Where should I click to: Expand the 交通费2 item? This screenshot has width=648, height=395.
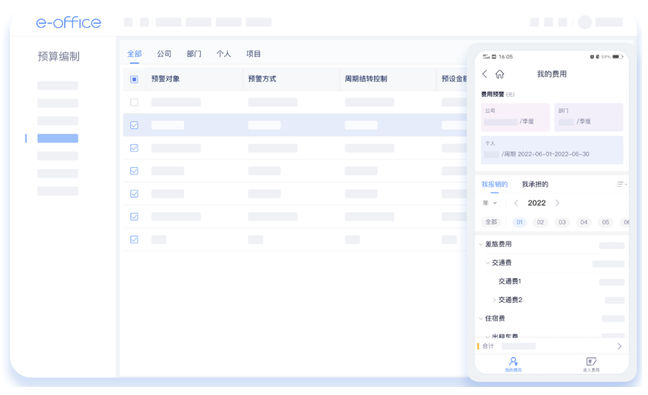pos(494,300)
